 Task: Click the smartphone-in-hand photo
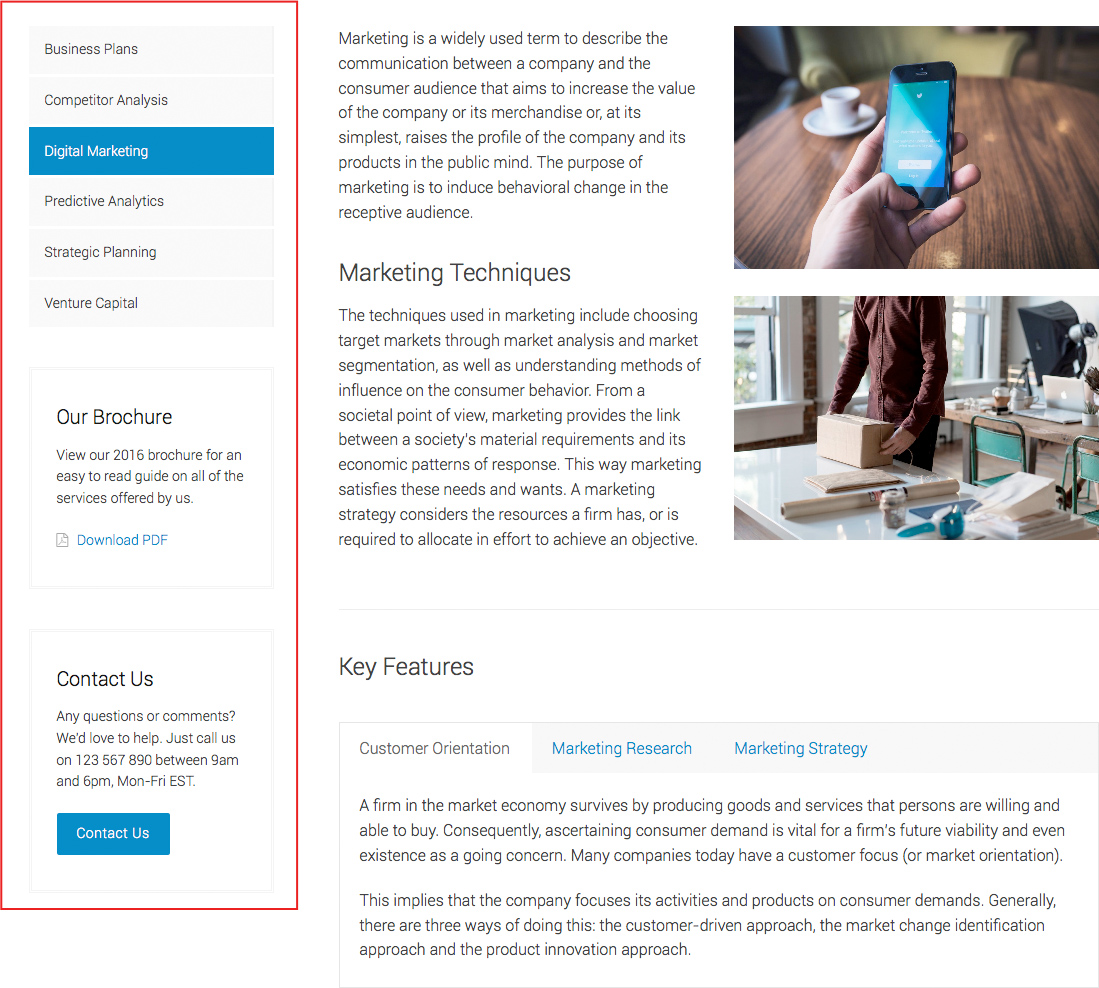916,147
